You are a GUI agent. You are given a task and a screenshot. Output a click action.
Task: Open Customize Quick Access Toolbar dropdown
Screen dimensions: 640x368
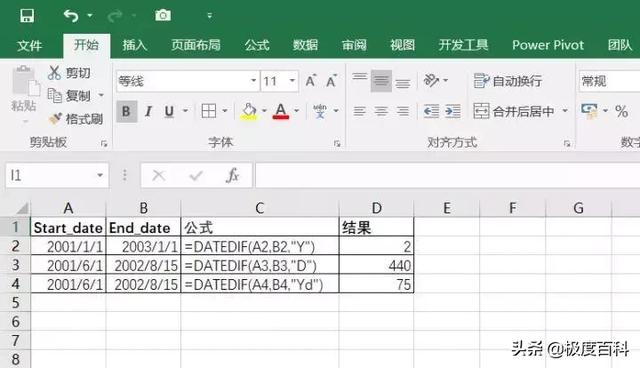209,16
